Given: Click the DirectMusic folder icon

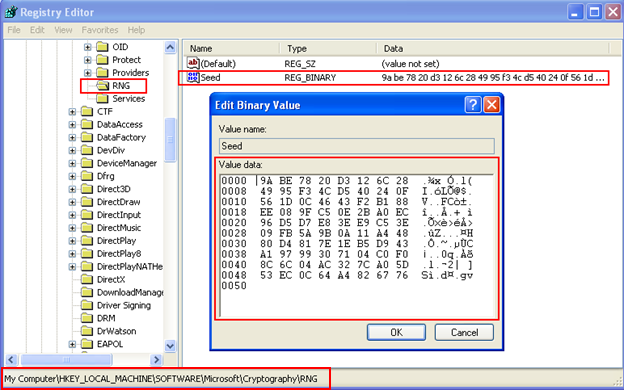Looking at the screenshot, I should point(87,228).
